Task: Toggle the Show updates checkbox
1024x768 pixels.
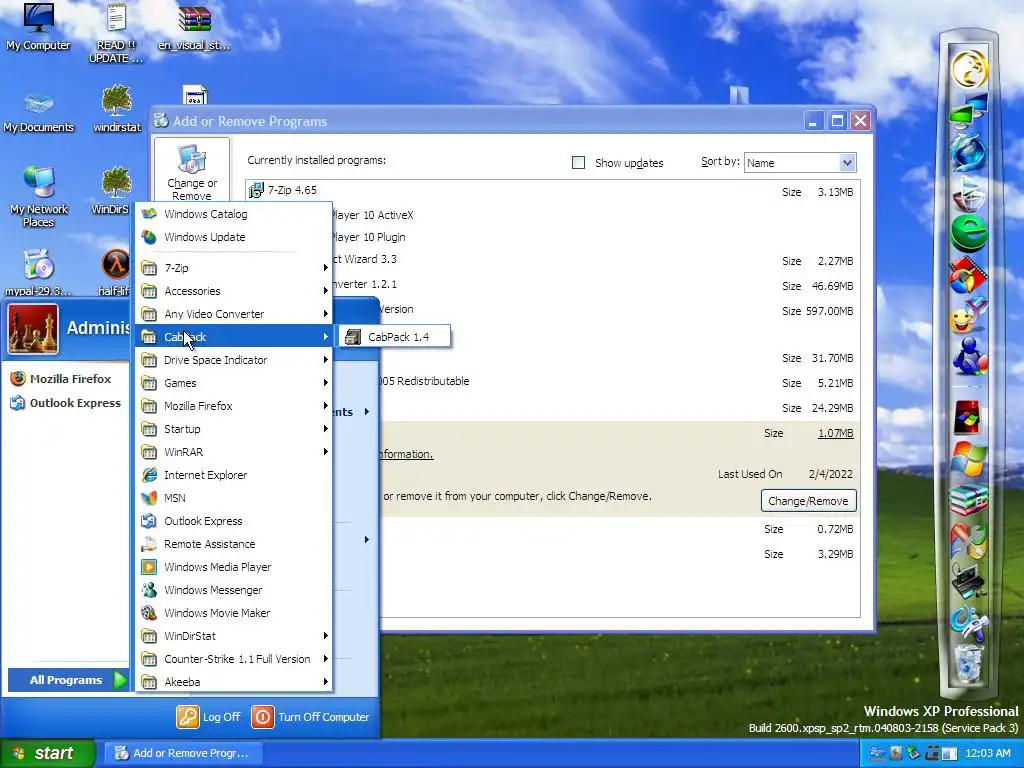Action: (579, 163)
